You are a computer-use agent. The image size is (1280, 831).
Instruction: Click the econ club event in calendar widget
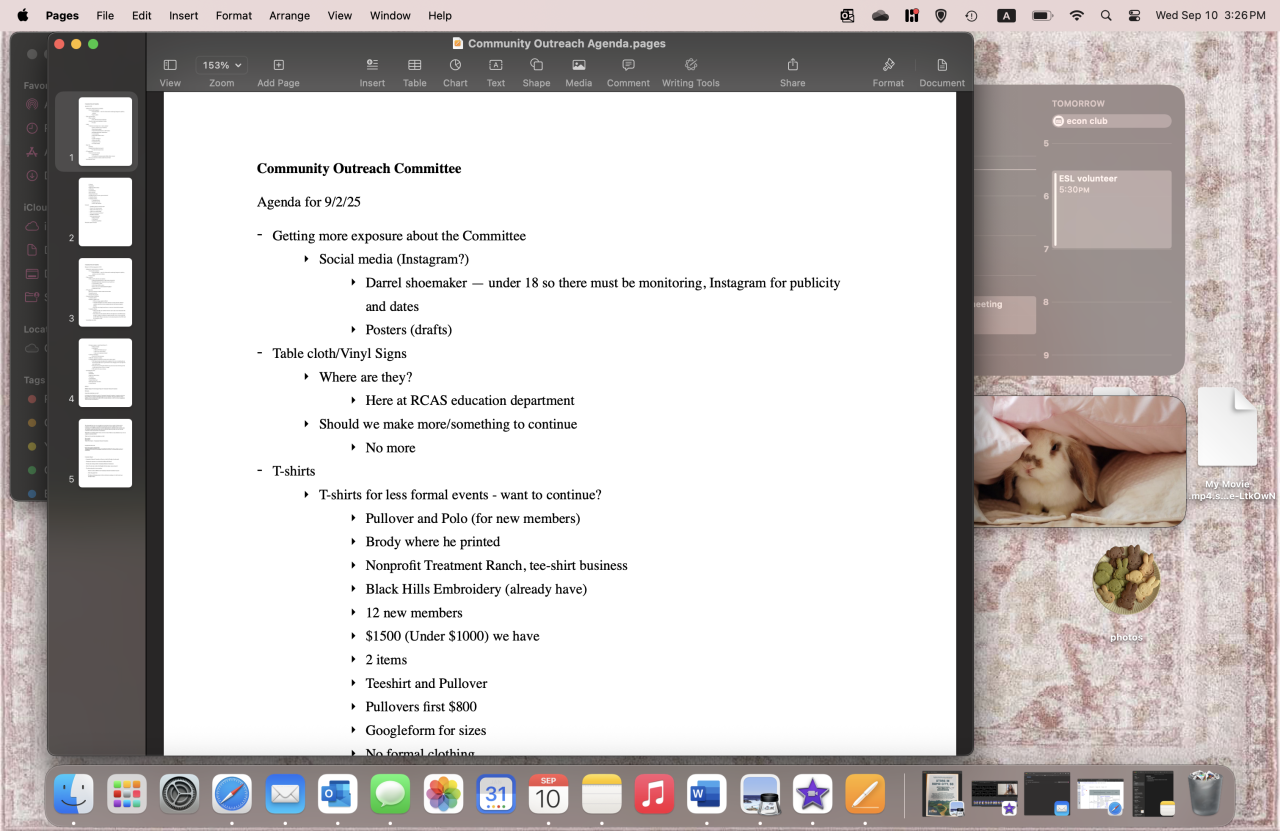tap(1110, 121)
